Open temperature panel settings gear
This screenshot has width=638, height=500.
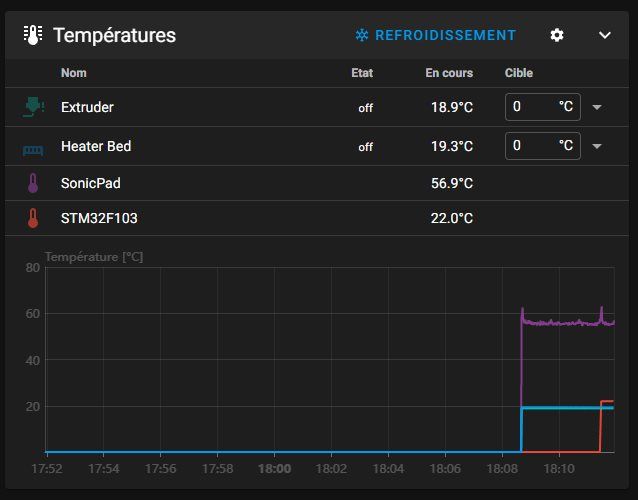tap(557, 35)
